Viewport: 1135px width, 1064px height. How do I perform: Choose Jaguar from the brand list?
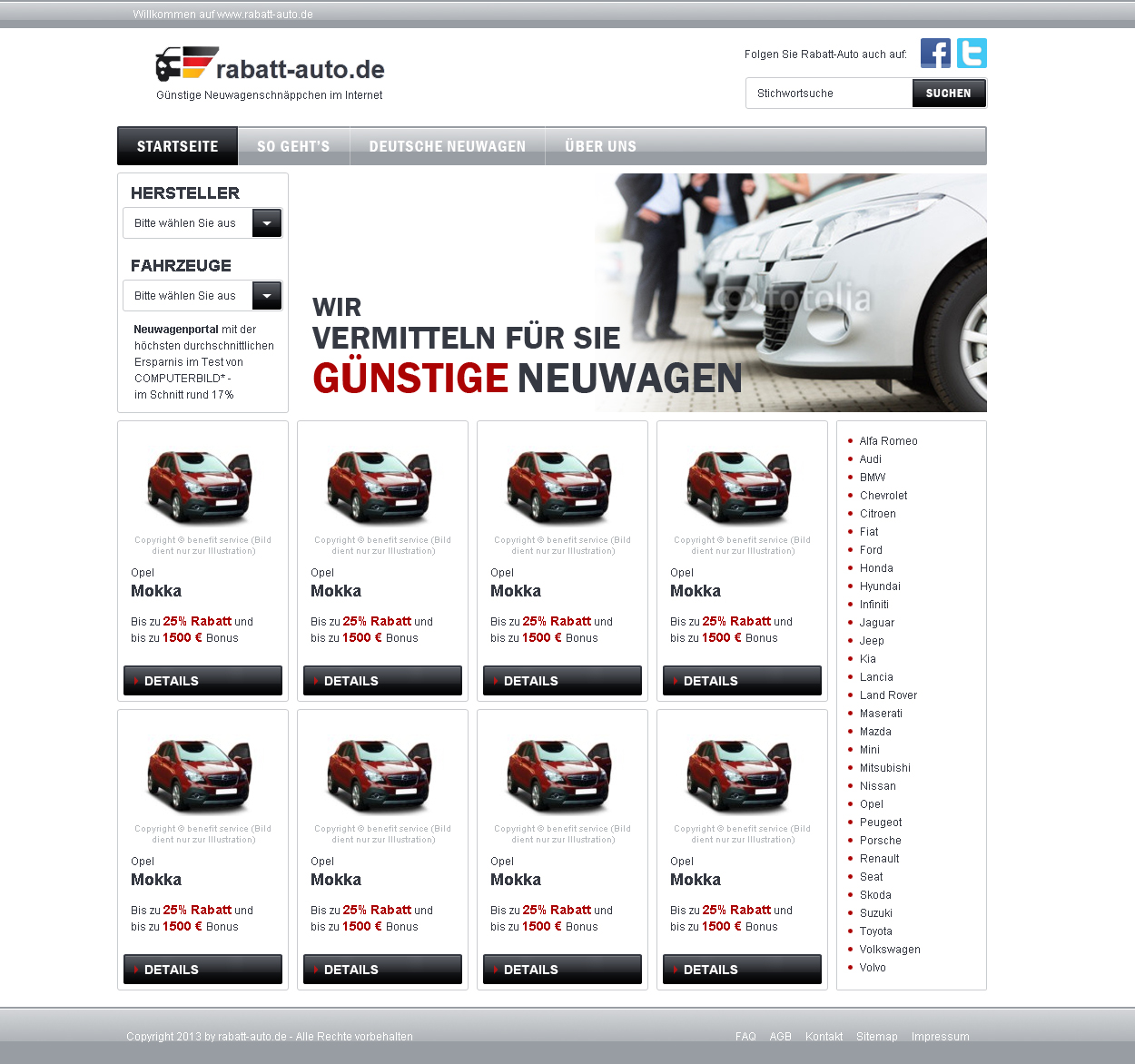877,623
